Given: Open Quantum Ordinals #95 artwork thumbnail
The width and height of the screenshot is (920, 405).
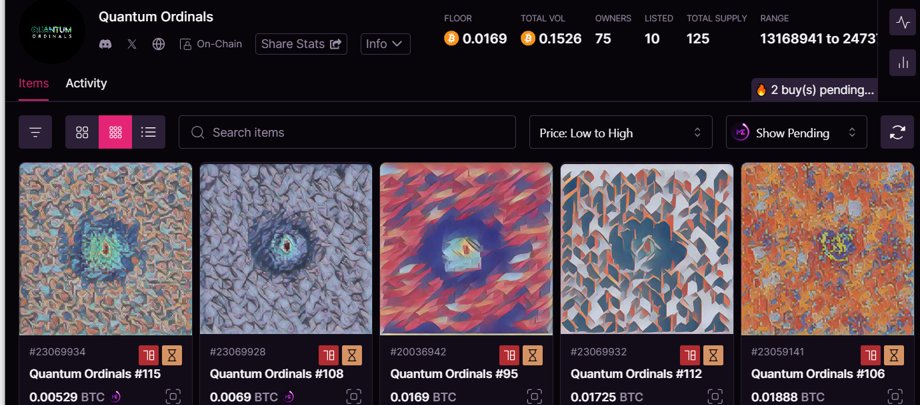Looking at the screenshot, I should tap(466, 249).
